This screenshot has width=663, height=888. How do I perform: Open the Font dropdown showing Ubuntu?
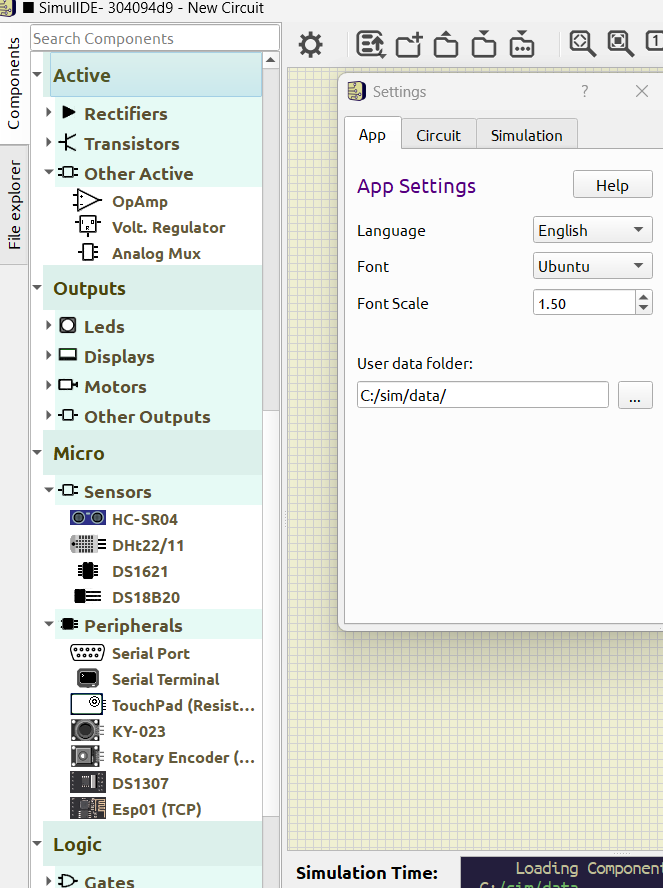click(x=593, y=267)
